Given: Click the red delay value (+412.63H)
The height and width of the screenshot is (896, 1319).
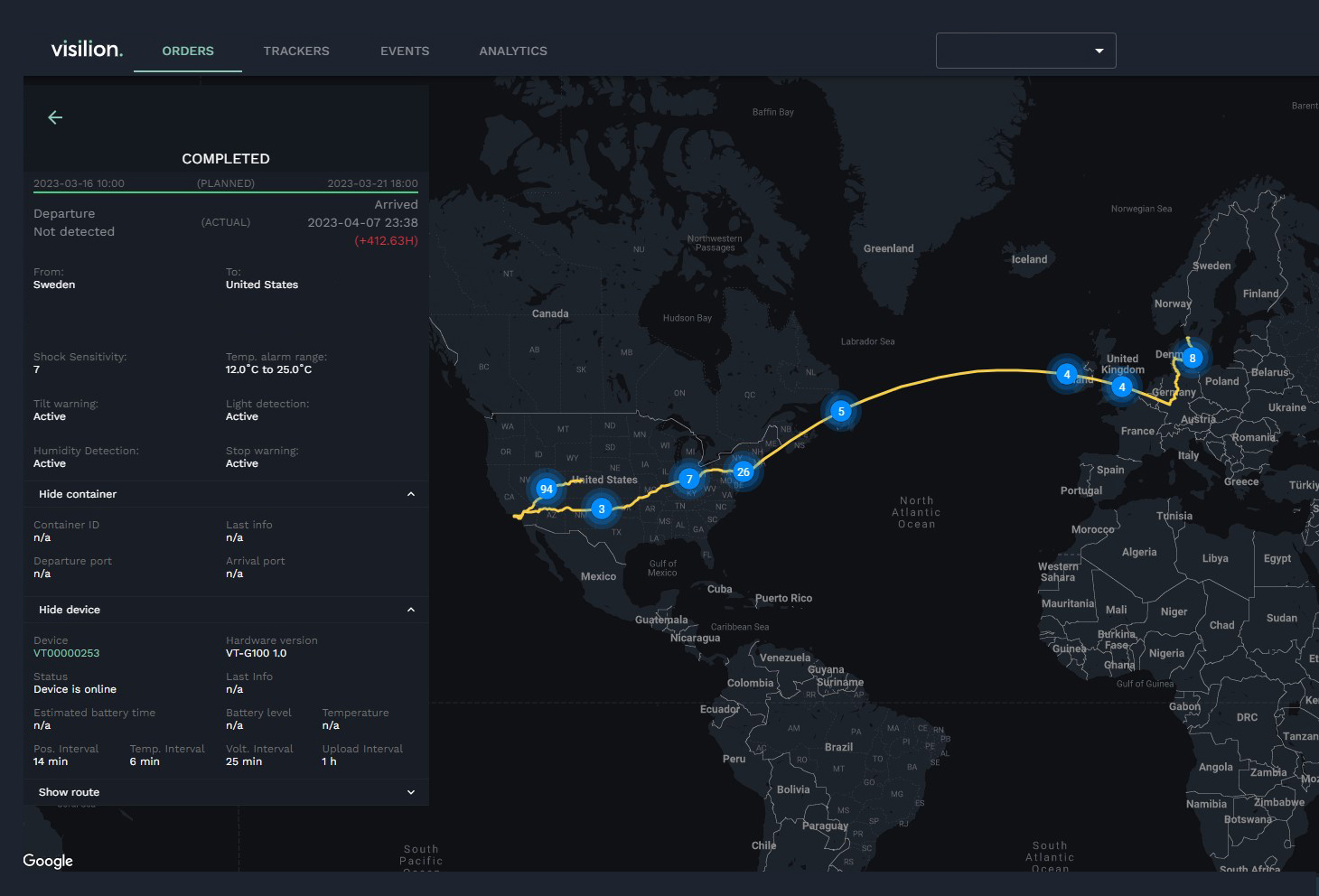Looking at the screenshot, I should [x=386, y=240].
